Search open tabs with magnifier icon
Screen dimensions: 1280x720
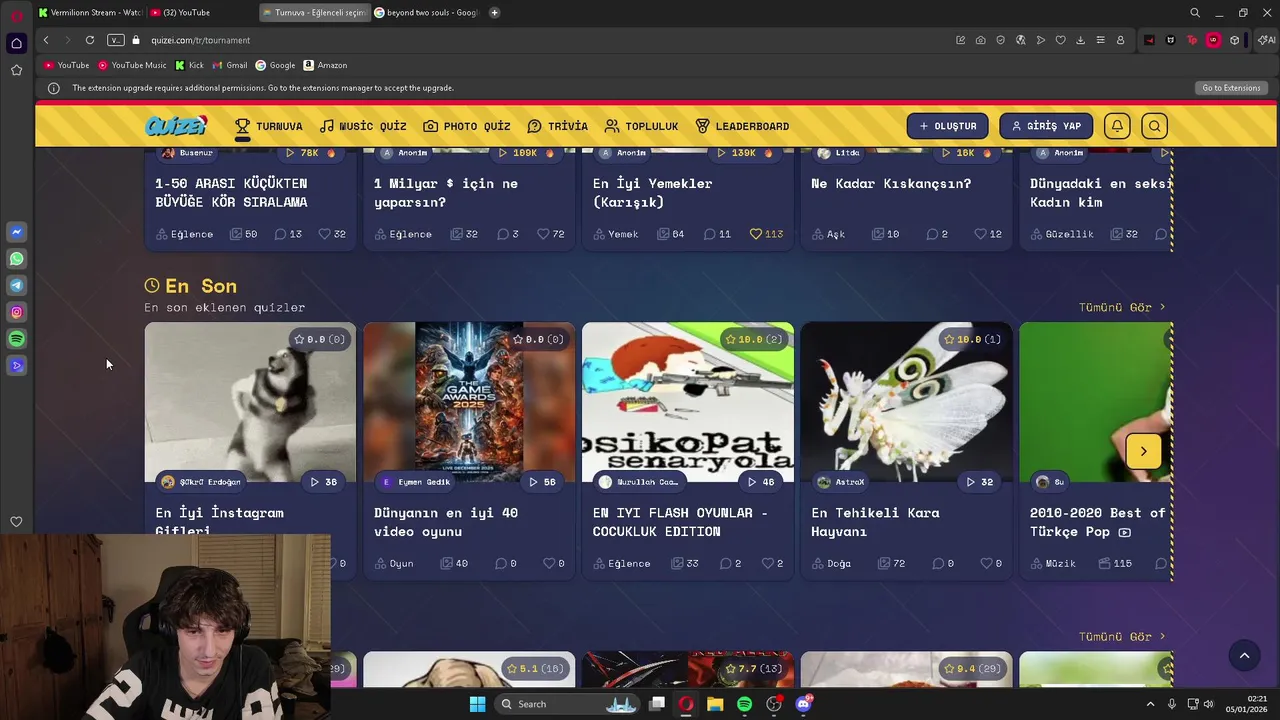(x=1195, y=13)
